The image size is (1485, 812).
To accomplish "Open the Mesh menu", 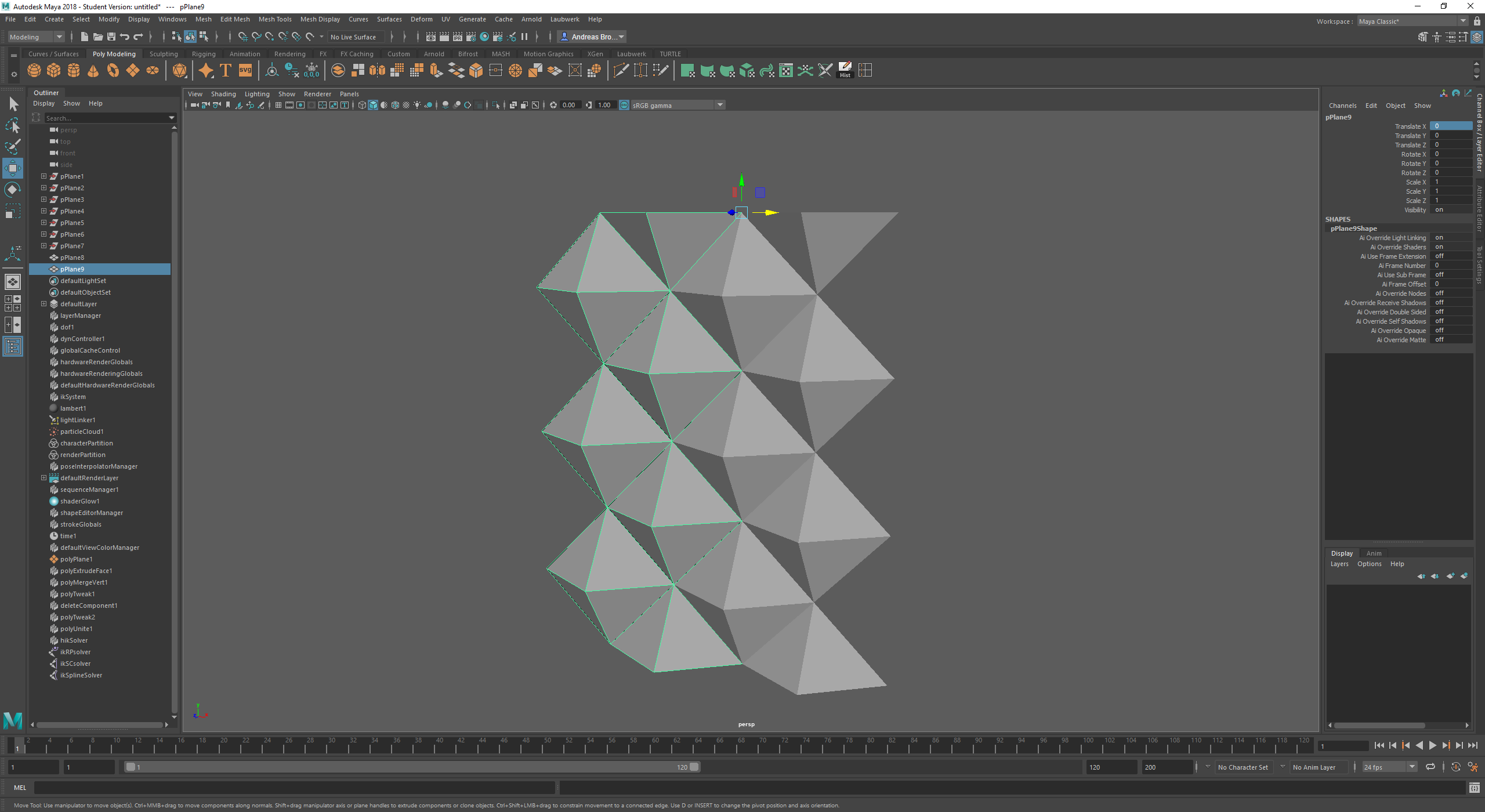I will pos(204,19).
